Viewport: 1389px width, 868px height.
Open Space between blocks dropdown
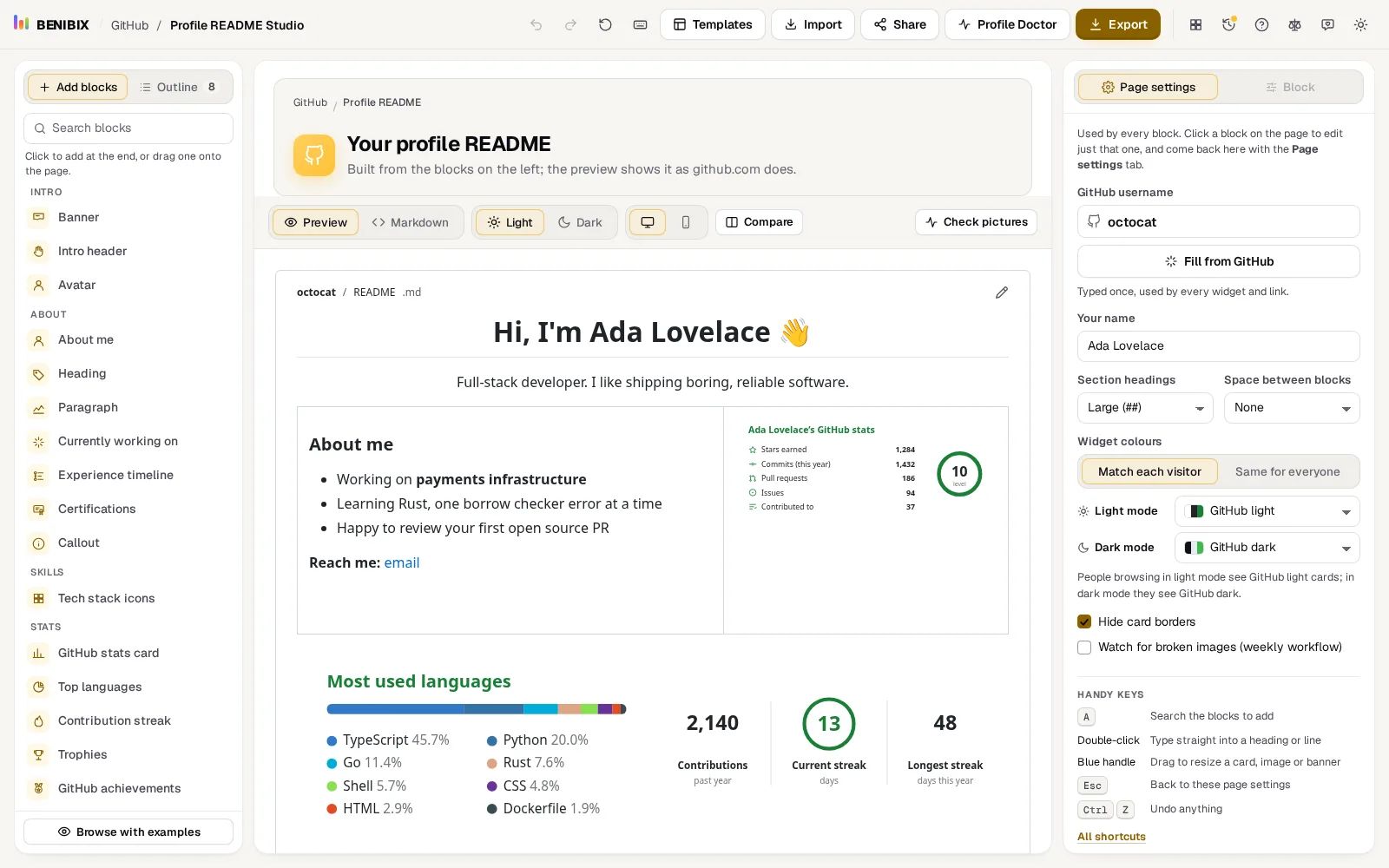click(1292, 408)
